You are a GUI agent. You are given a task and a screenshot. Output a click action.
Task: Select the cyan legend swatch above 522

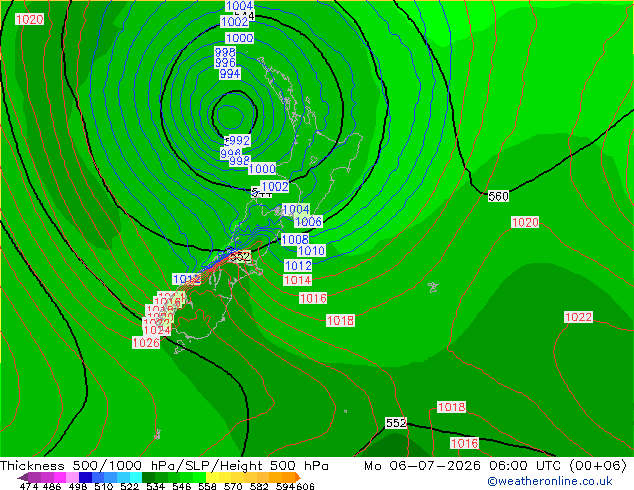coord(136,477)
